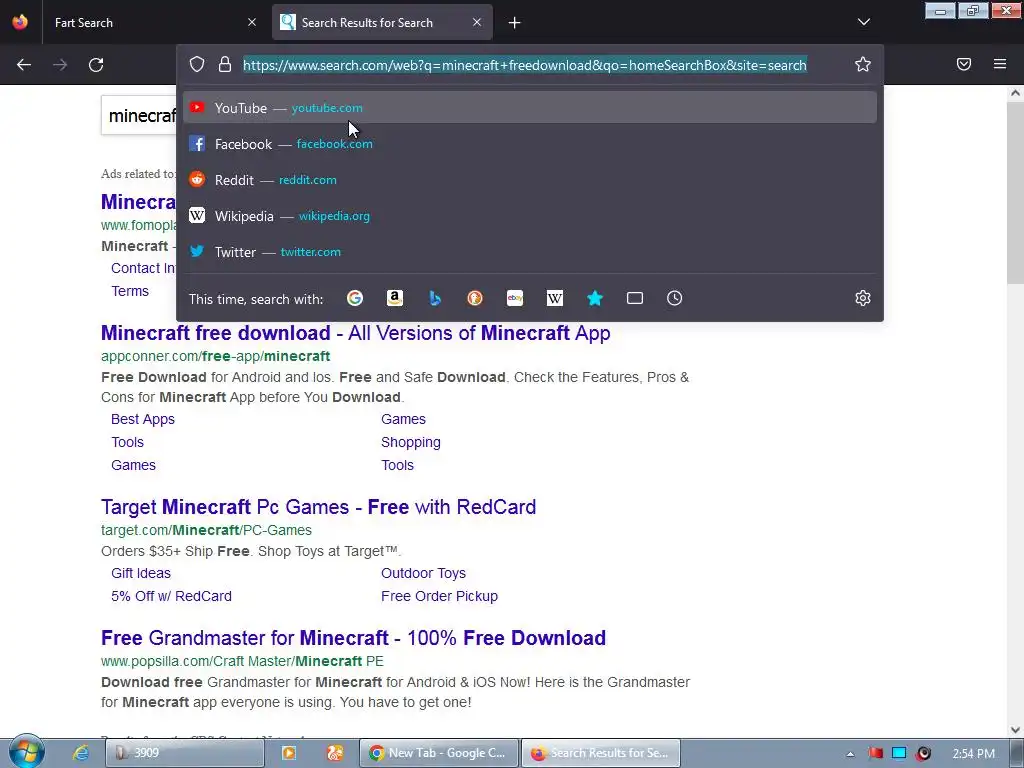Open the Firefox hamburger menu
The width and height of the screenshot is (1024, 768).
[x=1000, y=64]
